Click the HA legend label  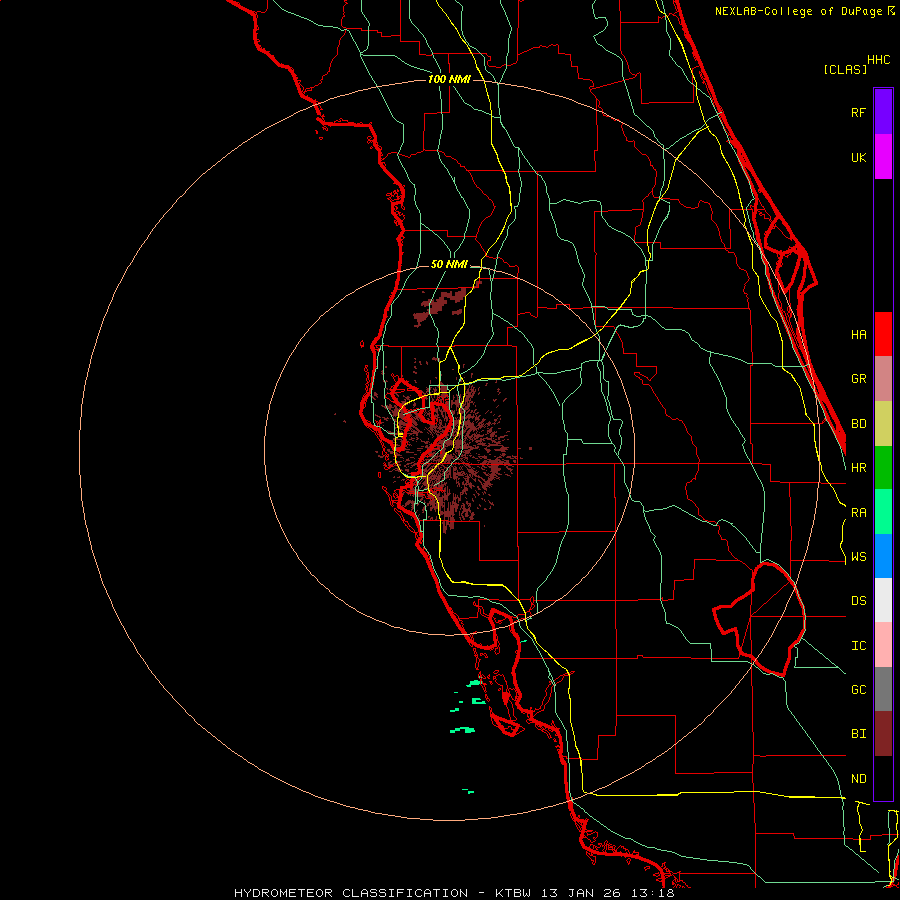[858, 335]
